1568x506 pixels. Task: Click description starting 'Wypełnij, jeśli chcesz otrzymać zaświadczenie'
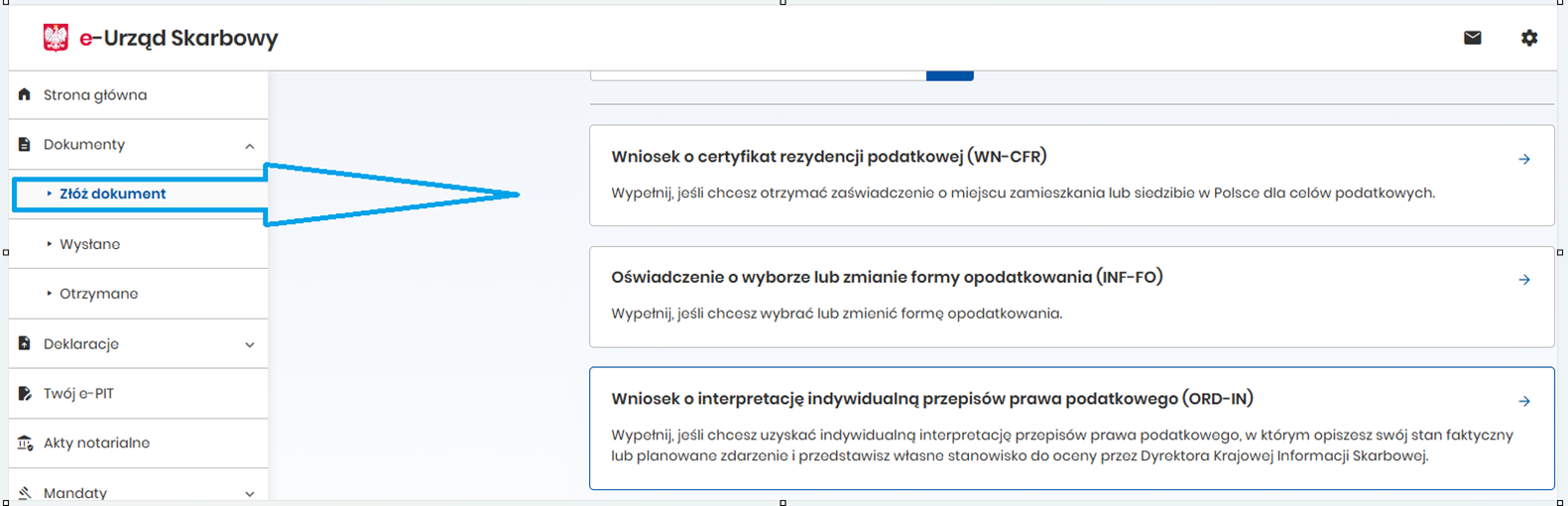click(1023, 192)
